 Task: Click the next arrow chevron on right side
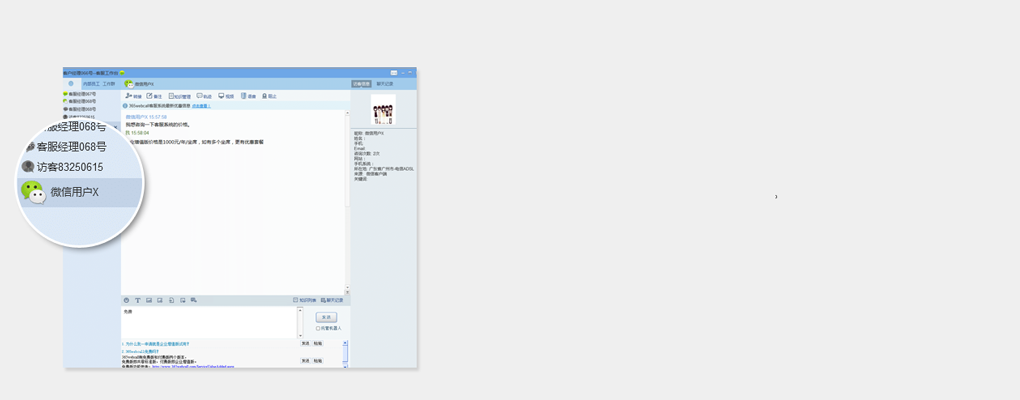(776, 197)
